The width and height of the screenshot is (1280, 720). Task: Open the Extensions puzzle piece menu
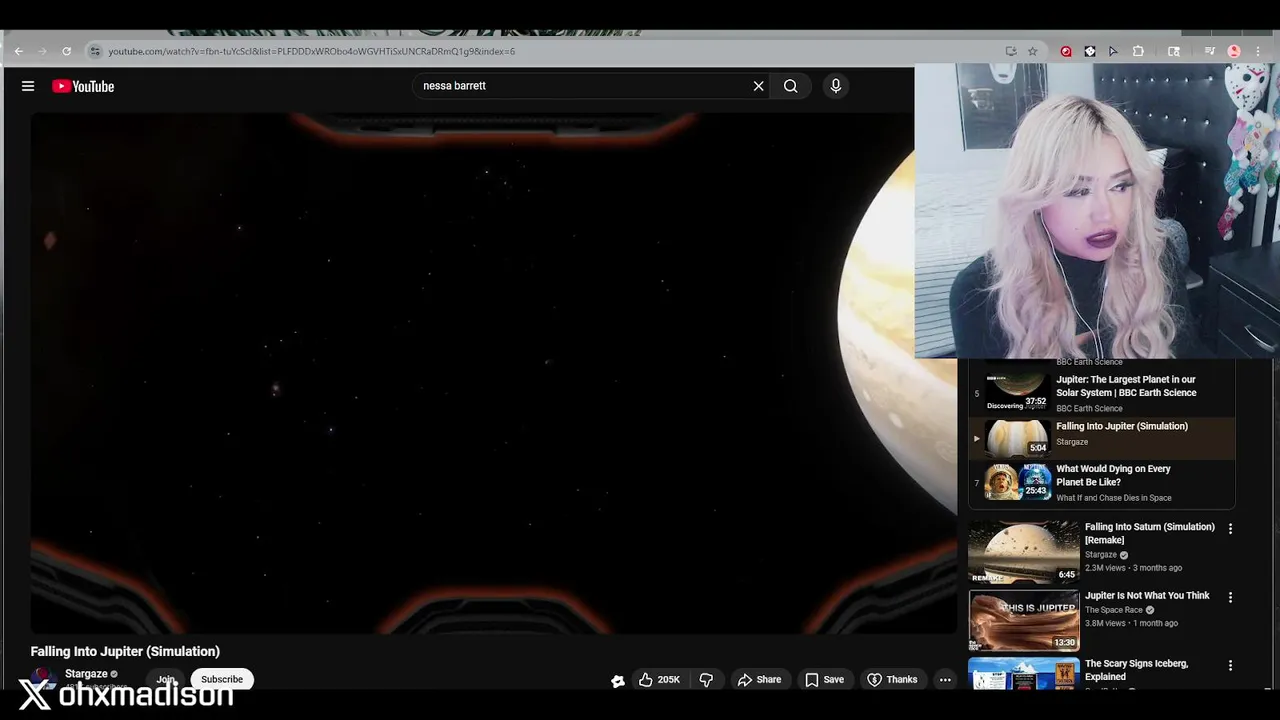(1138, 51)
